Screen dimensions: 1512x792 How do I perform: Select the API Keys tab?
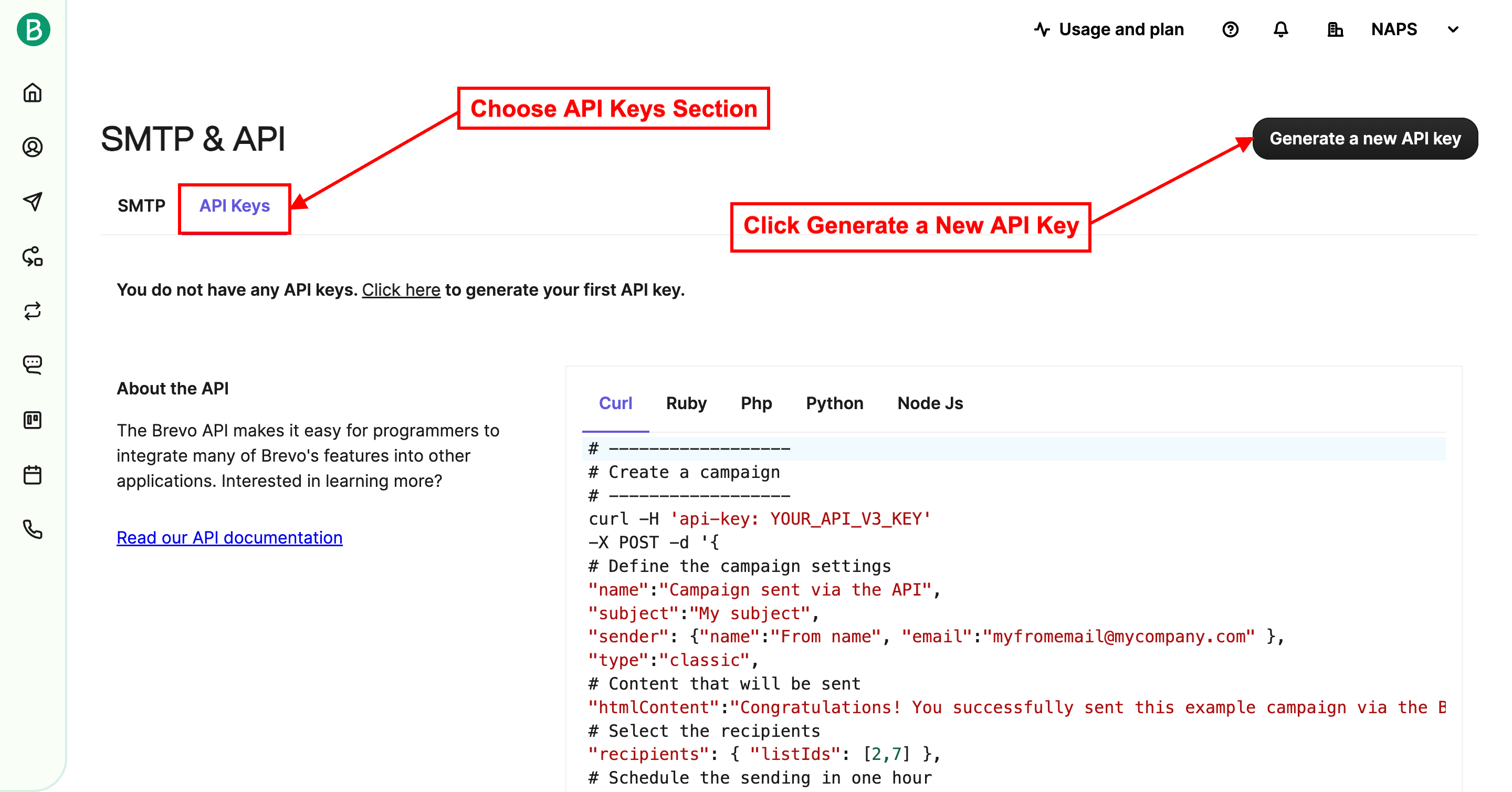[x=234, y=205]
